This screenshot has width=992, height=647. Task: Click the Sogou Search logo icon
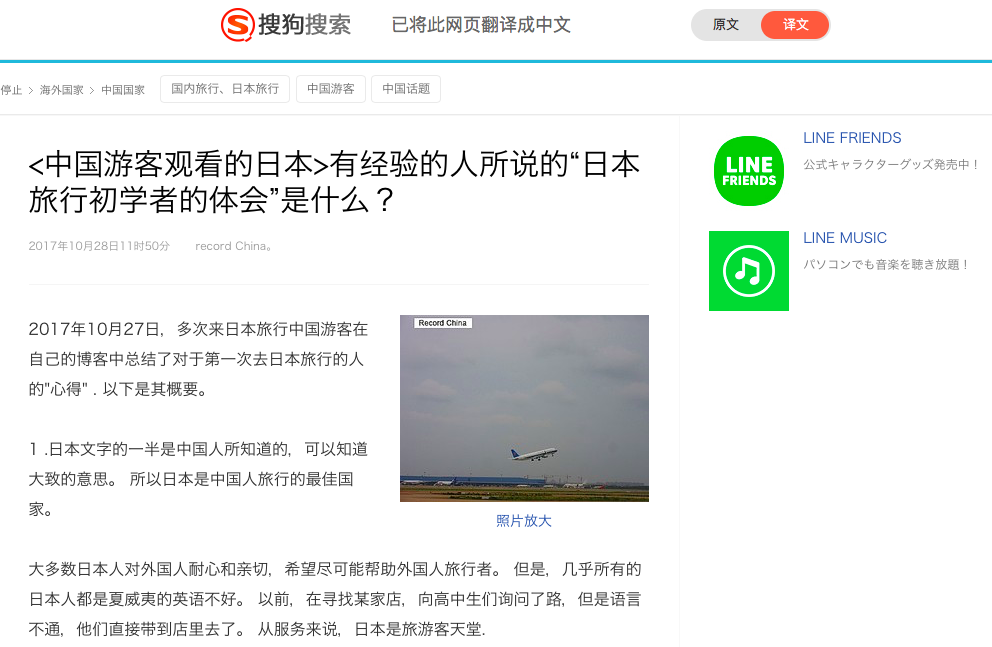pyautogui.click(x=238, y=25)
